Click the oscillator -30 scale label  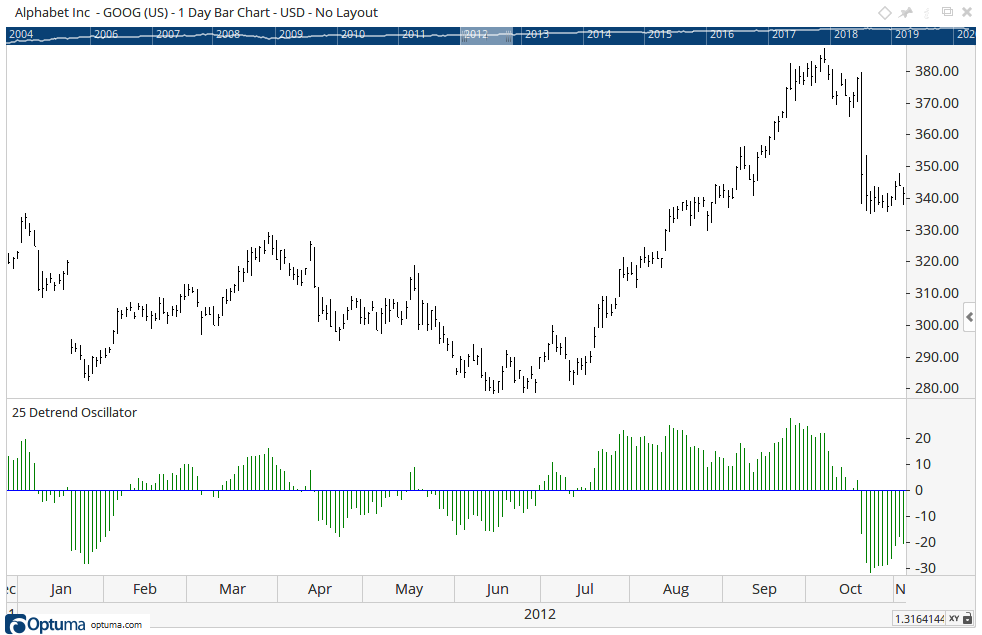[925, 569]
